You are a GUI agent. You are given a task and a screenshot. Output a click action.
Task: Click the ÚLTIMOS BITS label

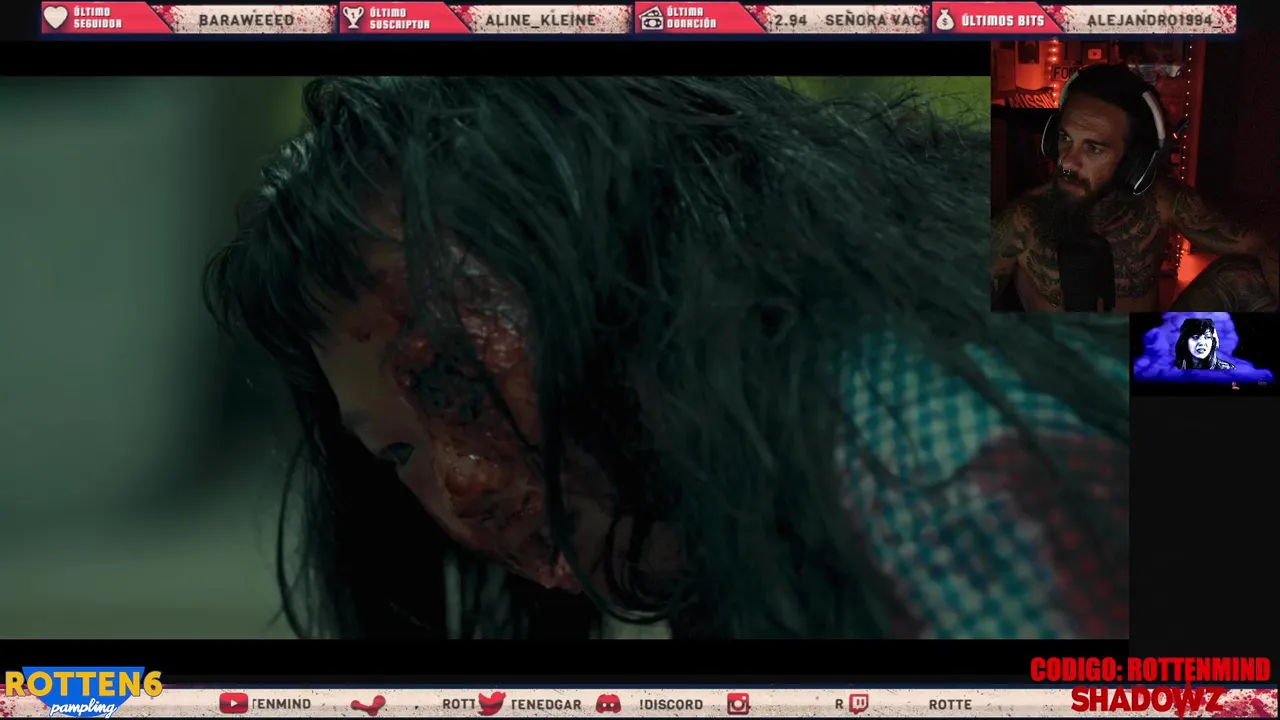click(1002, 20)
